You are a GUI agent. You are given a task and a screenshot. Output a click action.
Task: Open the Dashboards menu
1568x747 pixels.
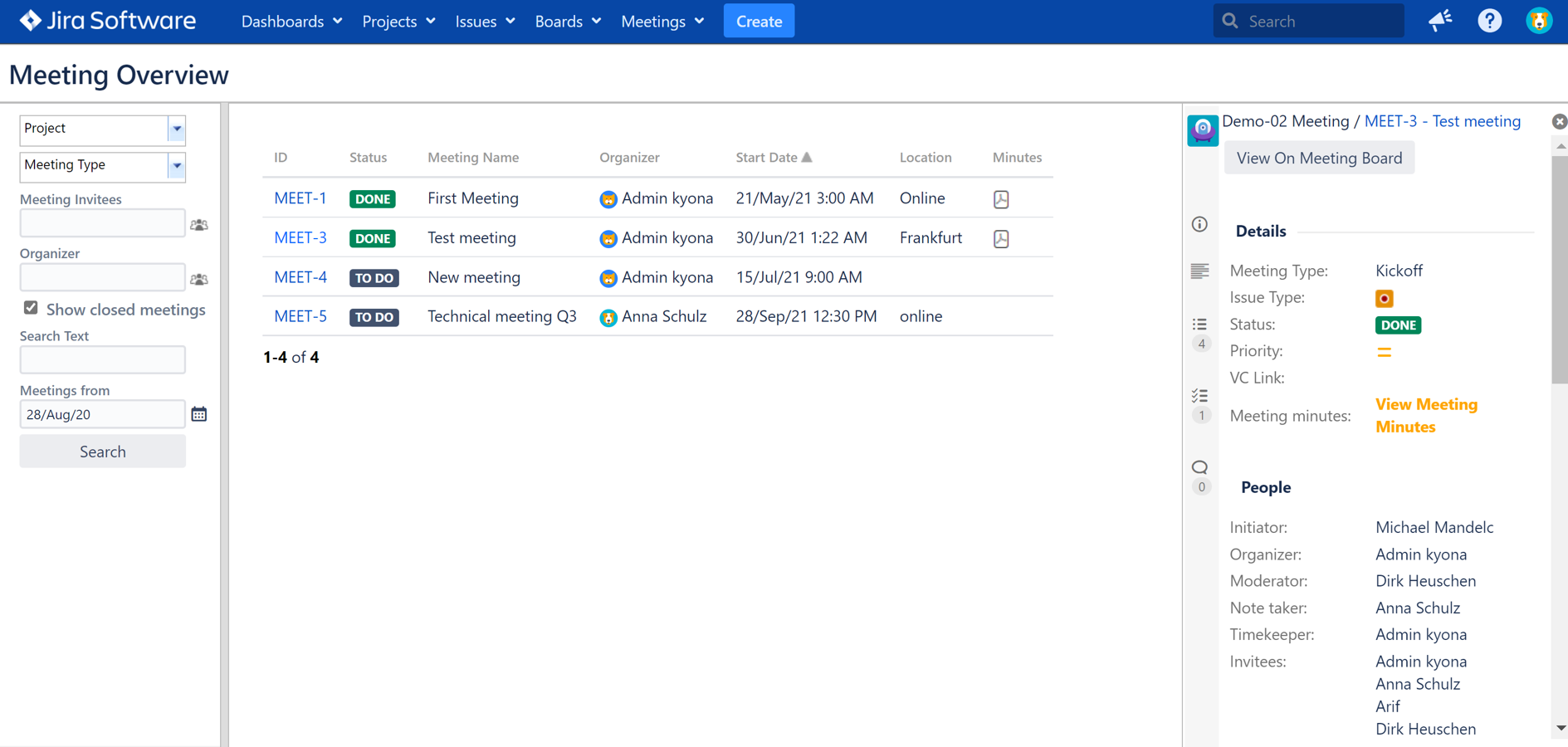tap(291, 22)
